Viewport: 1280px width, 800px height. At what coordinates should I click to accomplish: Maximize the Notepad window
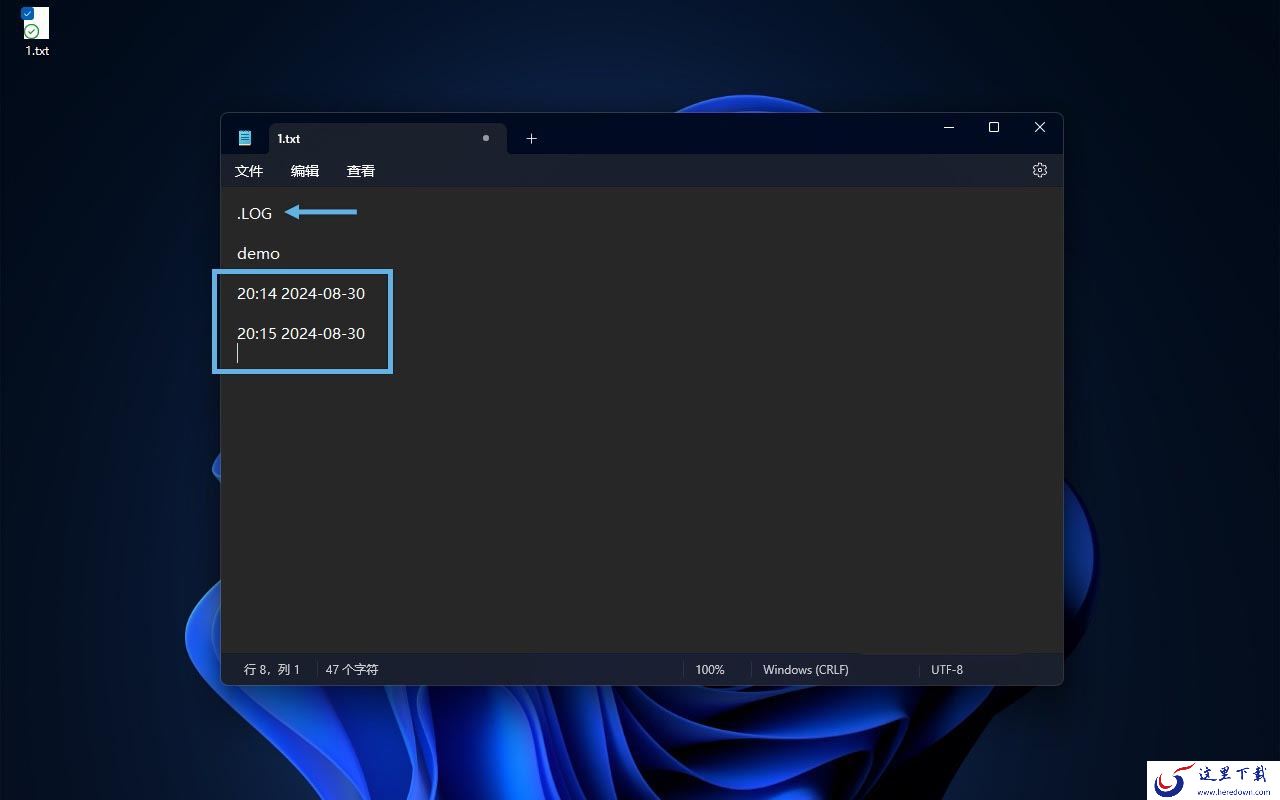coord(994,127)
